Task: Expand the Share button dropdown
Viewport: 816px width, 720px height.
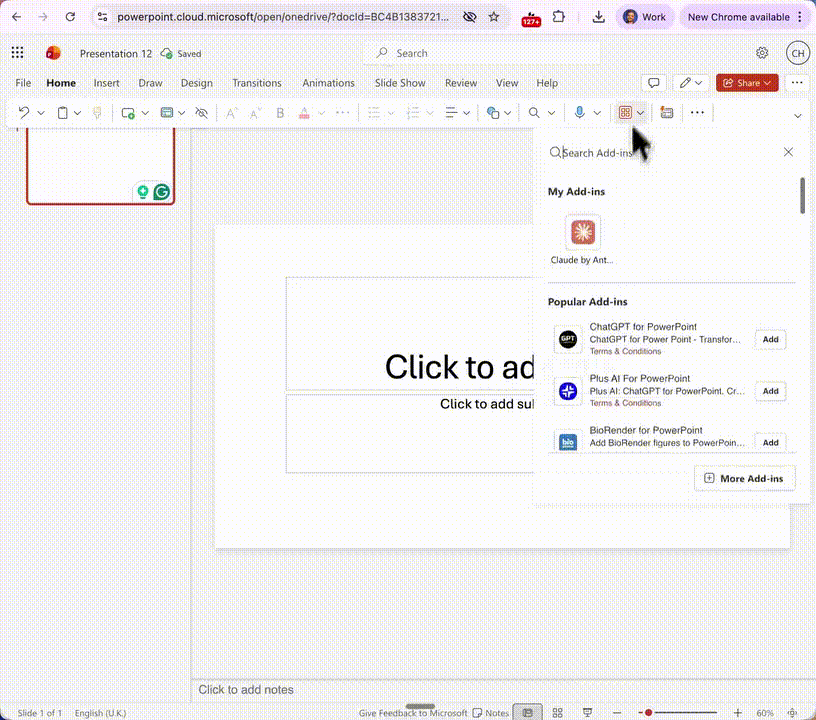Action: (768, 83)
